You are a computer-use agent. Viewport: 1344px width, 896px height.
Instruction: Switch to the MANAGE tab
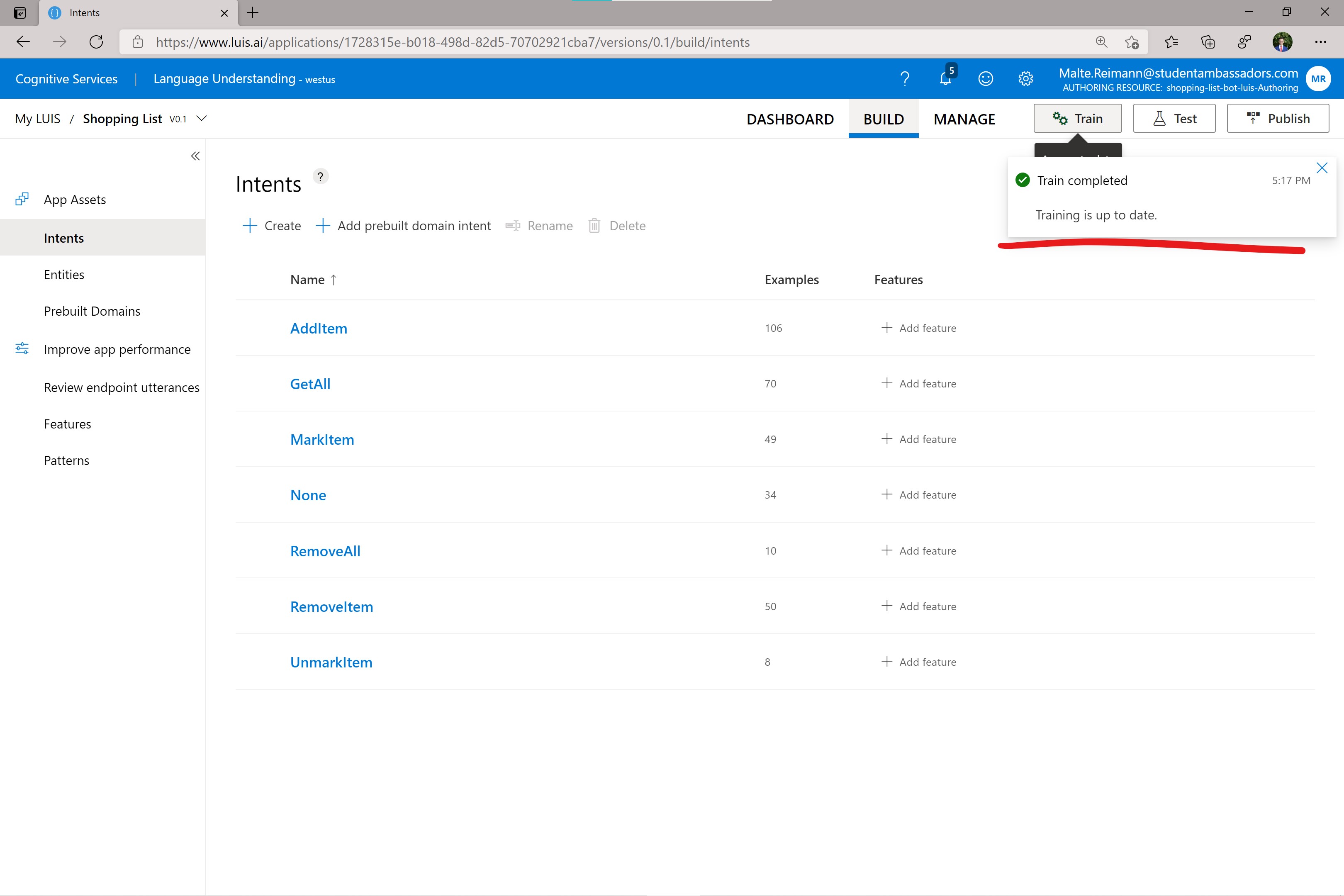tap(964, 119)
